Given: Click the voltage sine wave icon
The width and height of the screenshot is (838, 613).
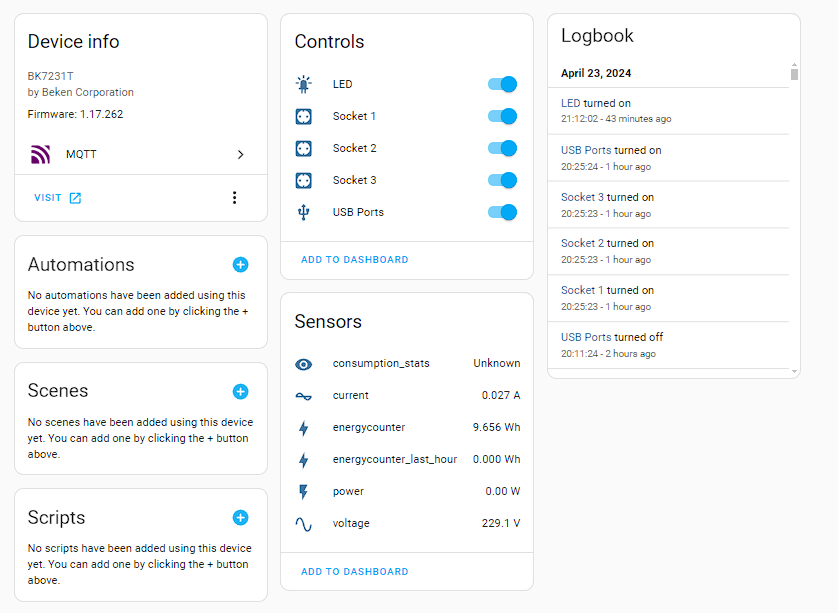Looking at the screenshot, I should [x=304, y=523].
